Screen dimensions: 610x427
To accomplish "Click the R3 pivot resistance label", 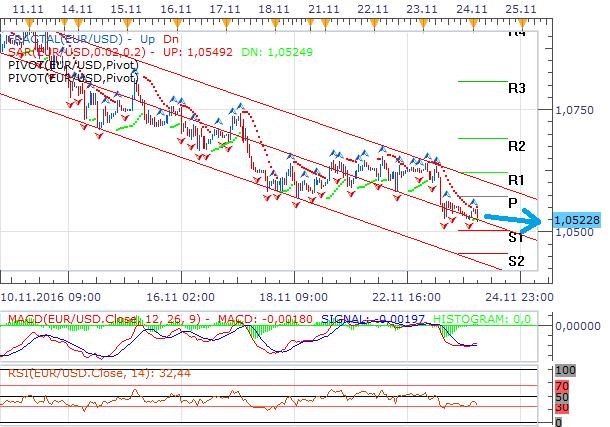I will (516, 89).
